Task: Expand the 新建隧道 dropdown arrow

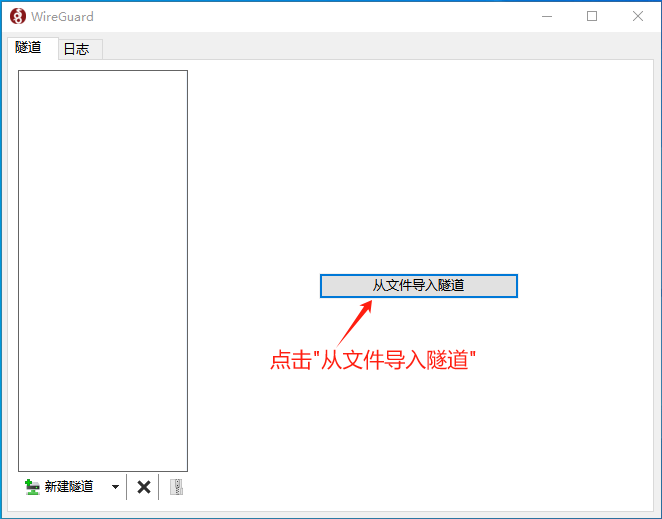Action: [115, 487]
